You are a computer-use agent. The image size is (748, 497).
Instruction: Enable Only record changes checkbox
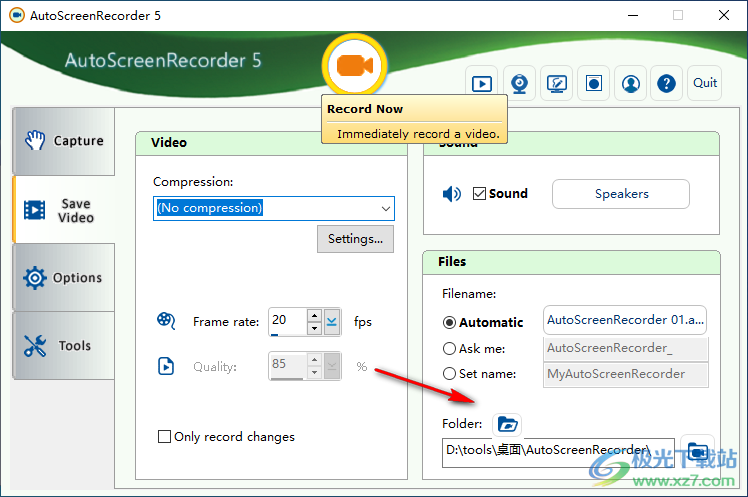tap(164, 436)
